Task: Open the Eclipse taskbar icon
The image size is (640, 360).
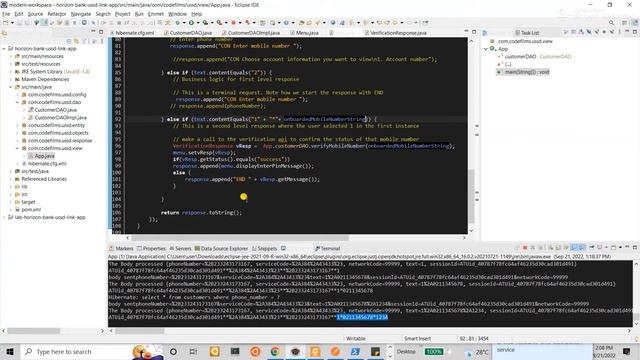Action: point(295,351)
